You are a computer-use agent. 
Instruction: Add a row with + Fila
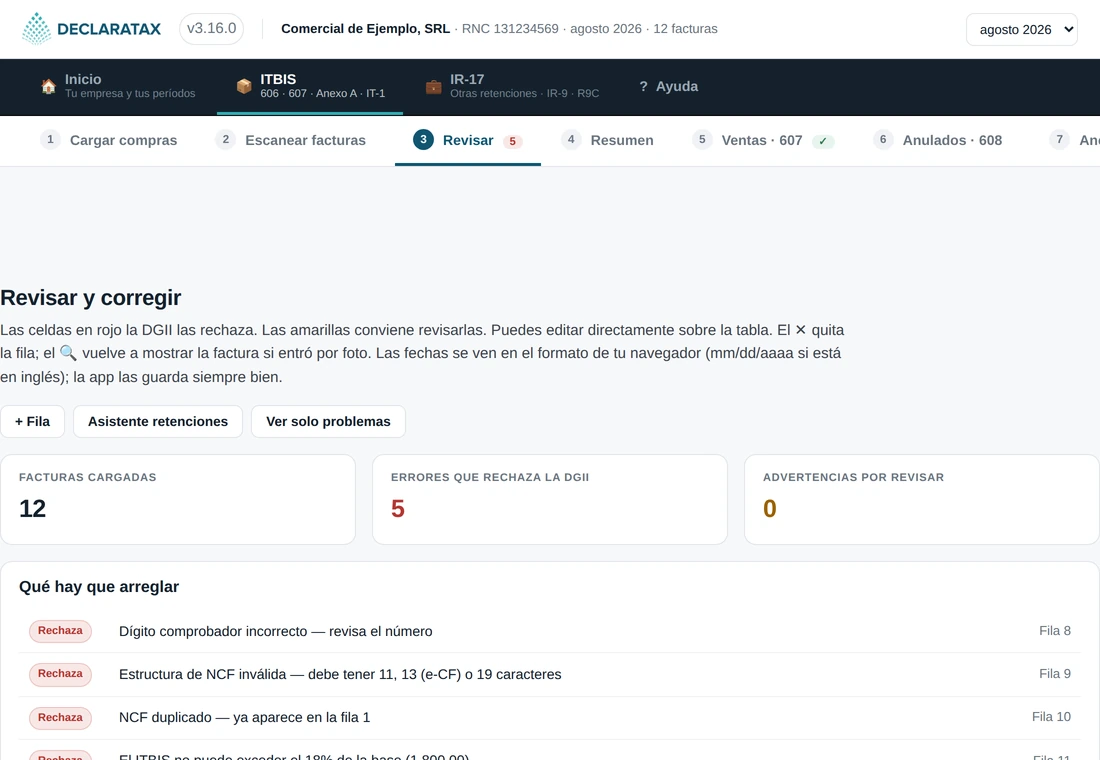[x=32, y=422]
